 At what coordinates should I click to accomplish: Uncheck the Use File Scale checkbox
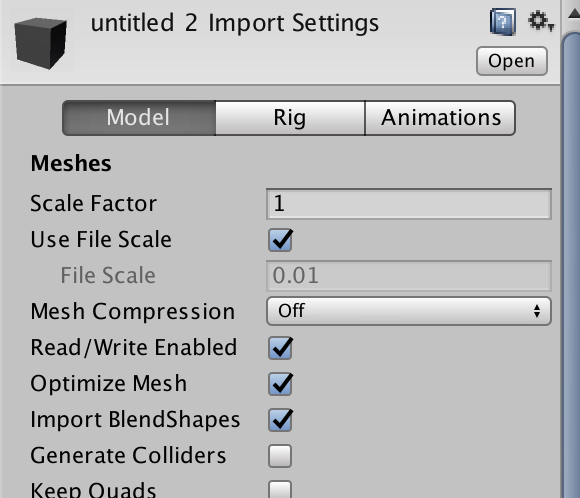point(280,240)
